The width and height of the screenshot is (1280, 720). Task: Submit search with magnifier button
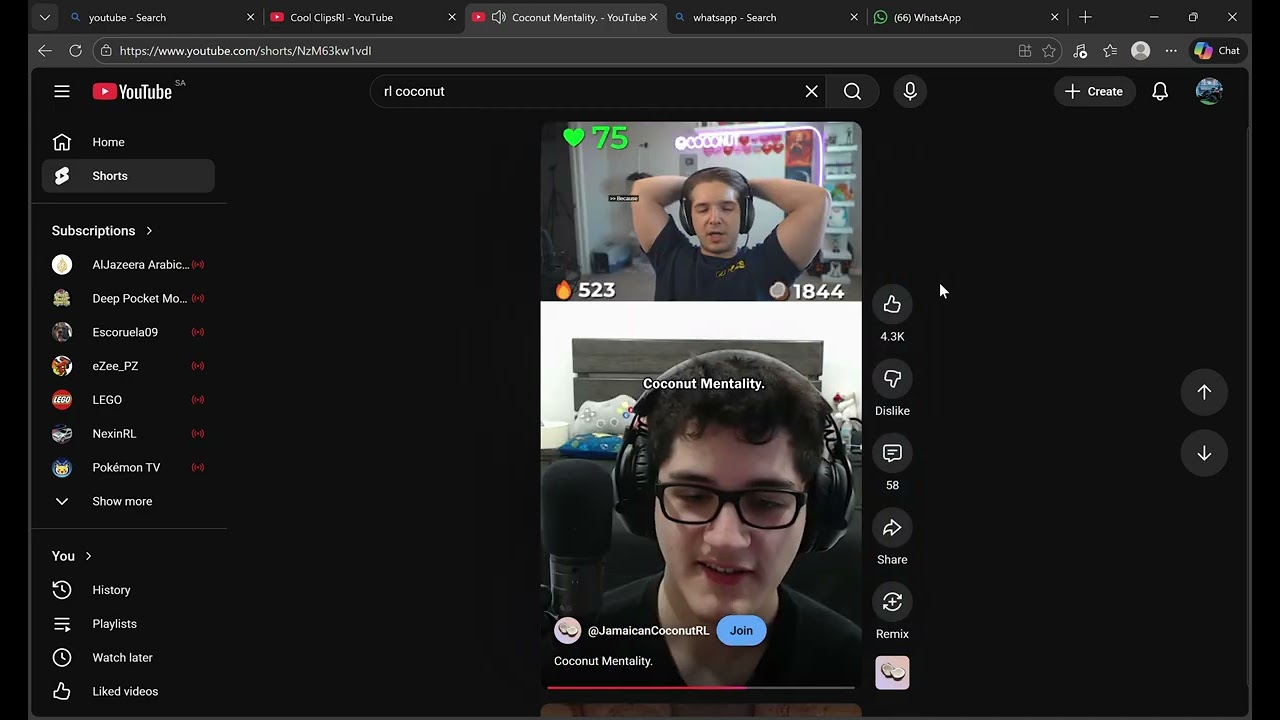point(852,91)
